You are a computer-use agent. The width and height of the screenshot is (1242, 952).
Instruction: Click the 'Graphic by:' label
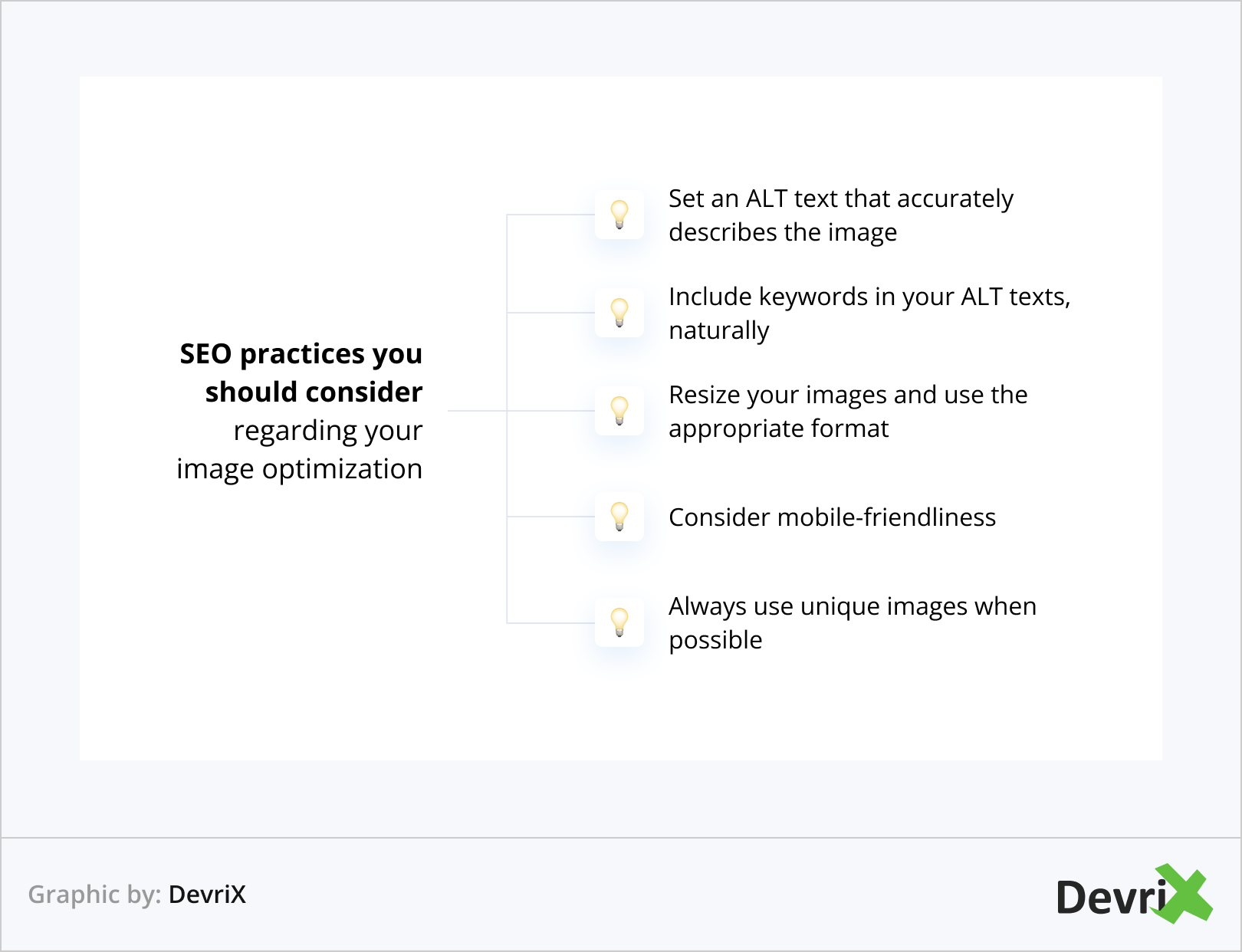[x=94, y=895]
